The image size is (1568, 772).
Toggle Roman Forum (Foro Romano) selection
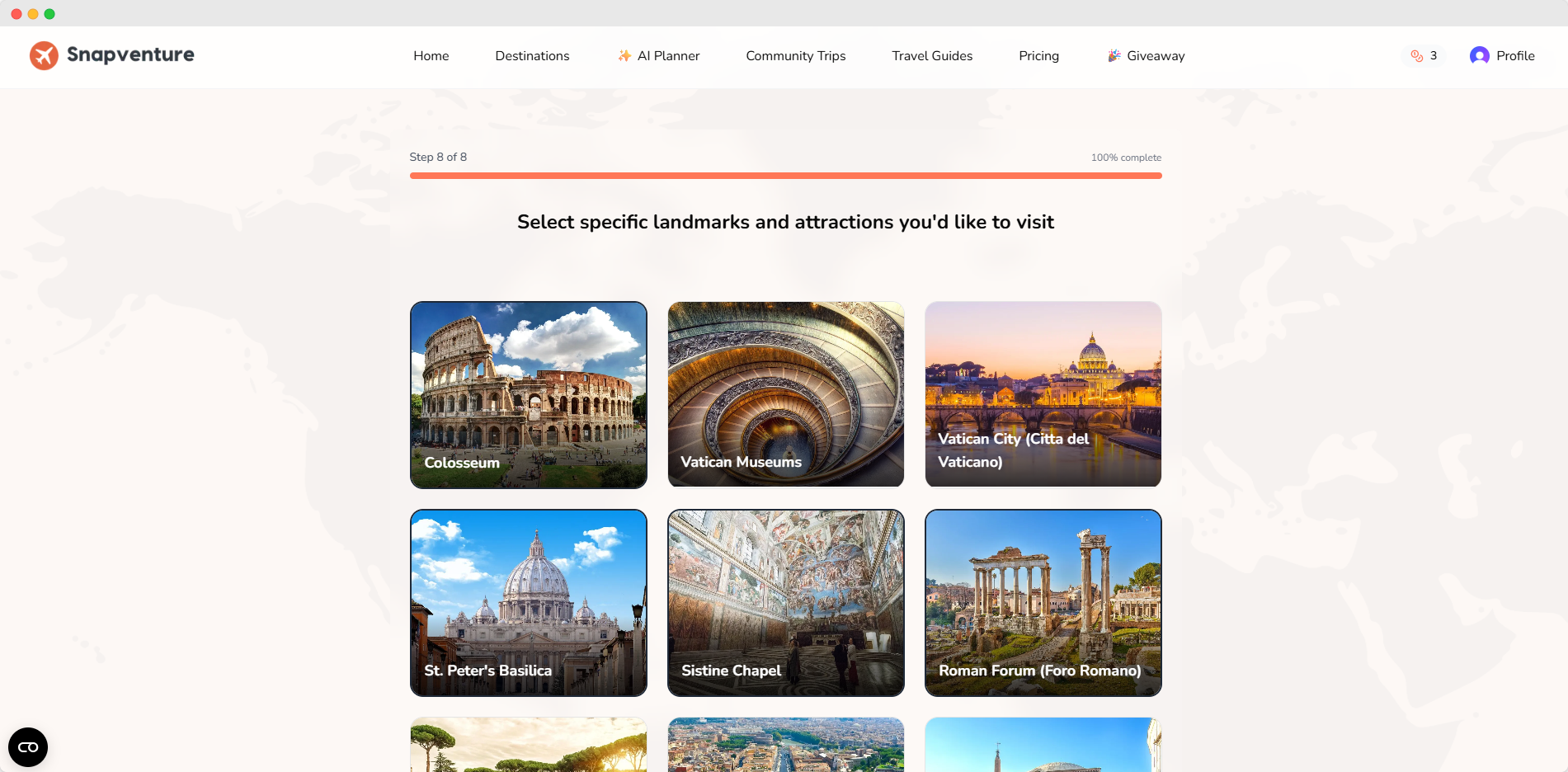[x=1043, y=603]
